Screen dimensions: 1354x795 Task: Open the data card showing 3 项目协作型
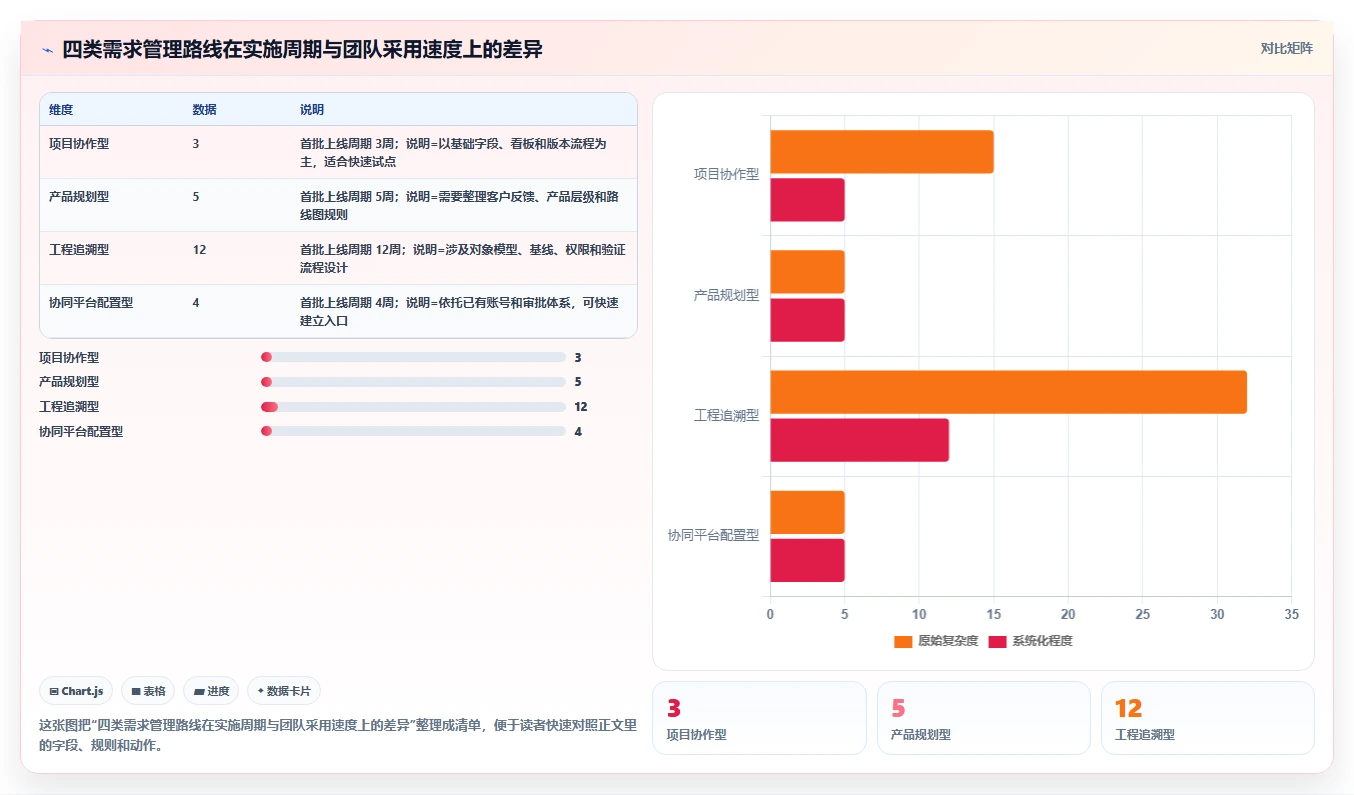[x=759, y=718]
